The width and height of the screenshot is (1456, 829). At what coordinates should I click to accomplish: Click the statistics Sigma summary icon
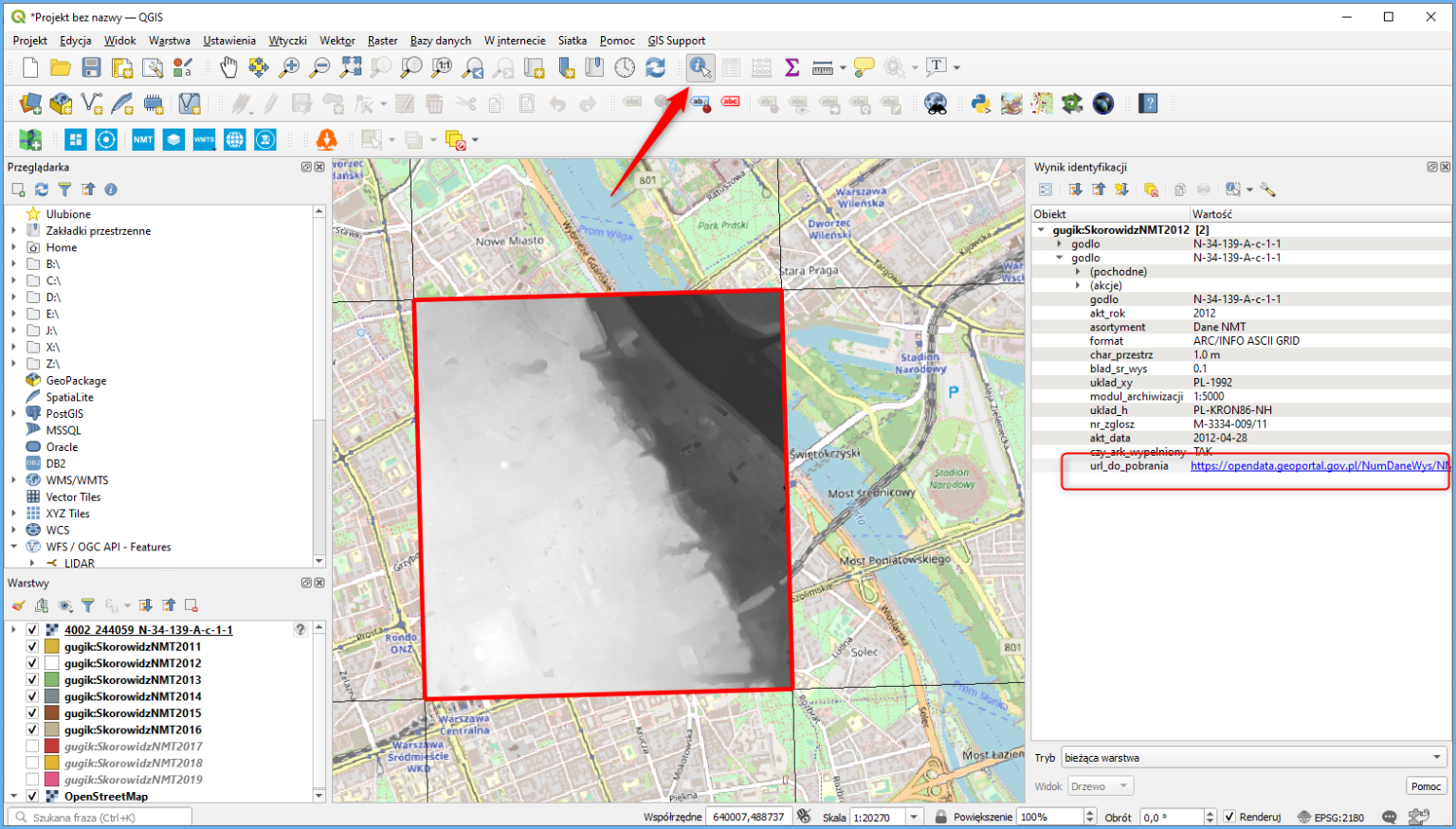pos(791,66)
